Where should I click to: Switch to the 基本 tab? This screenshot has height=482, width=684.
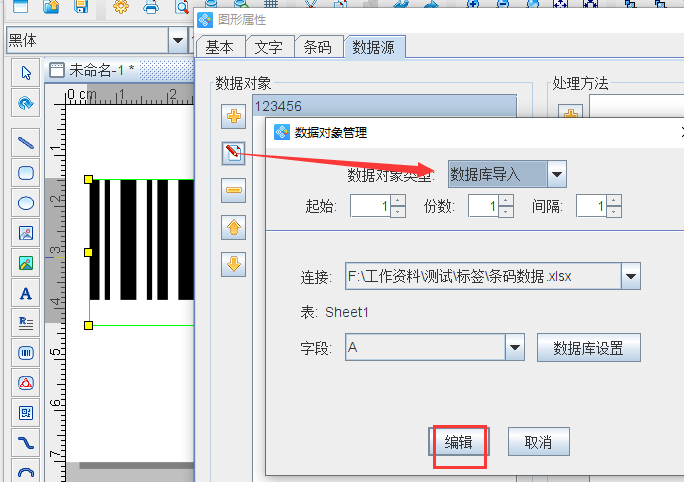[219, 47]
